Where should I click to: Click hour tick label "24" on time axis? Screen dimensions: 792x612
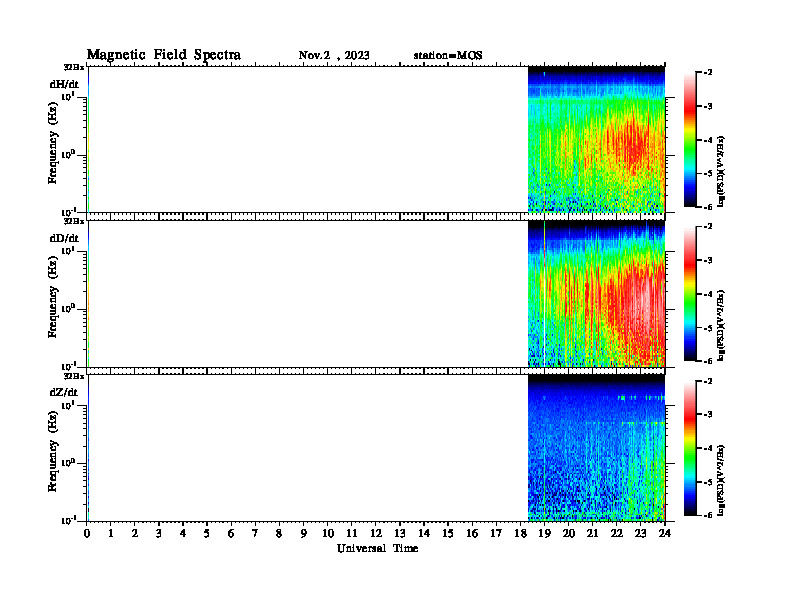665,534
